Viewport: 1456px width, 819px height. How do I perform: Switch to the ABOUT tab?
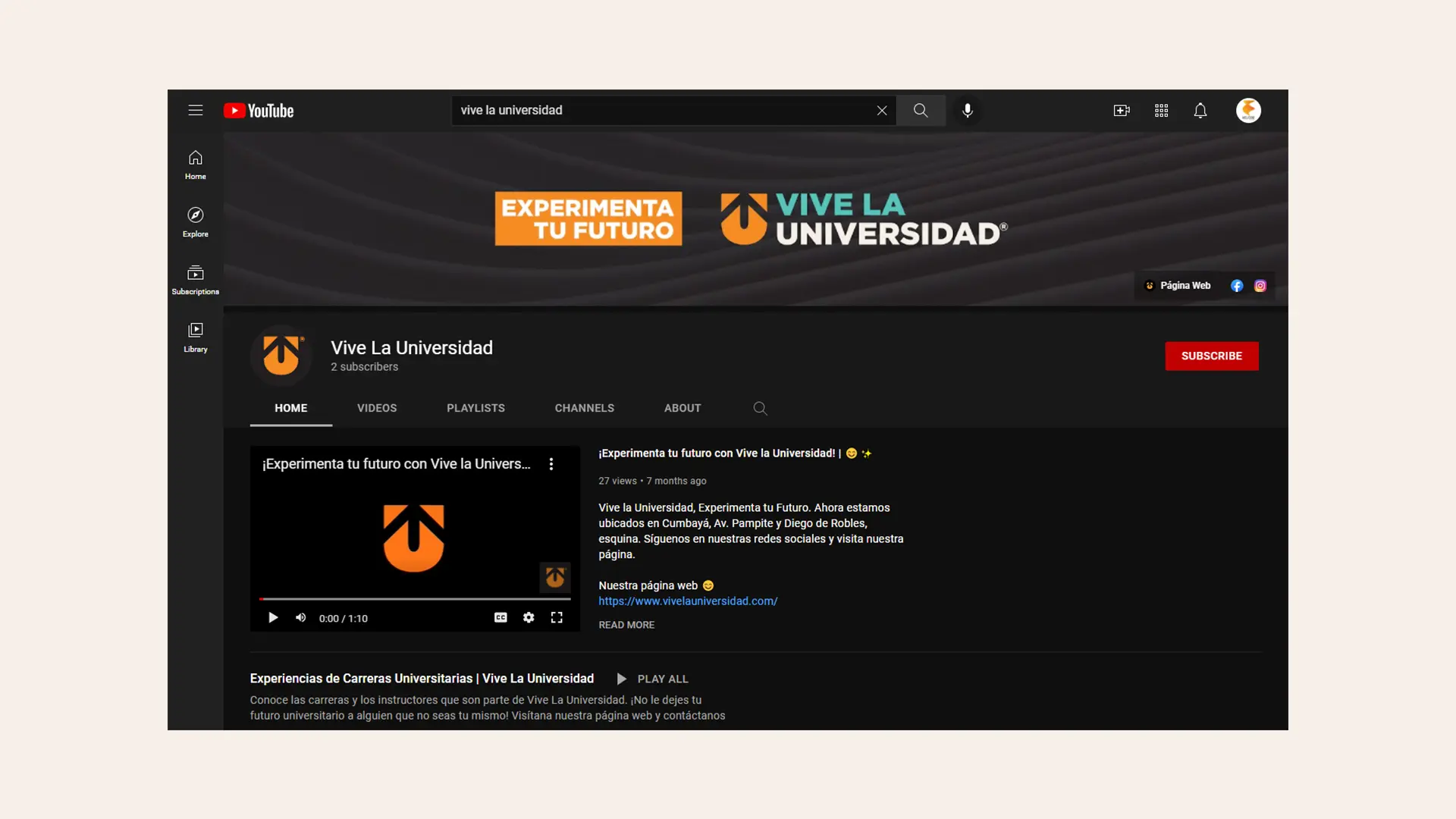coord(682,408)
